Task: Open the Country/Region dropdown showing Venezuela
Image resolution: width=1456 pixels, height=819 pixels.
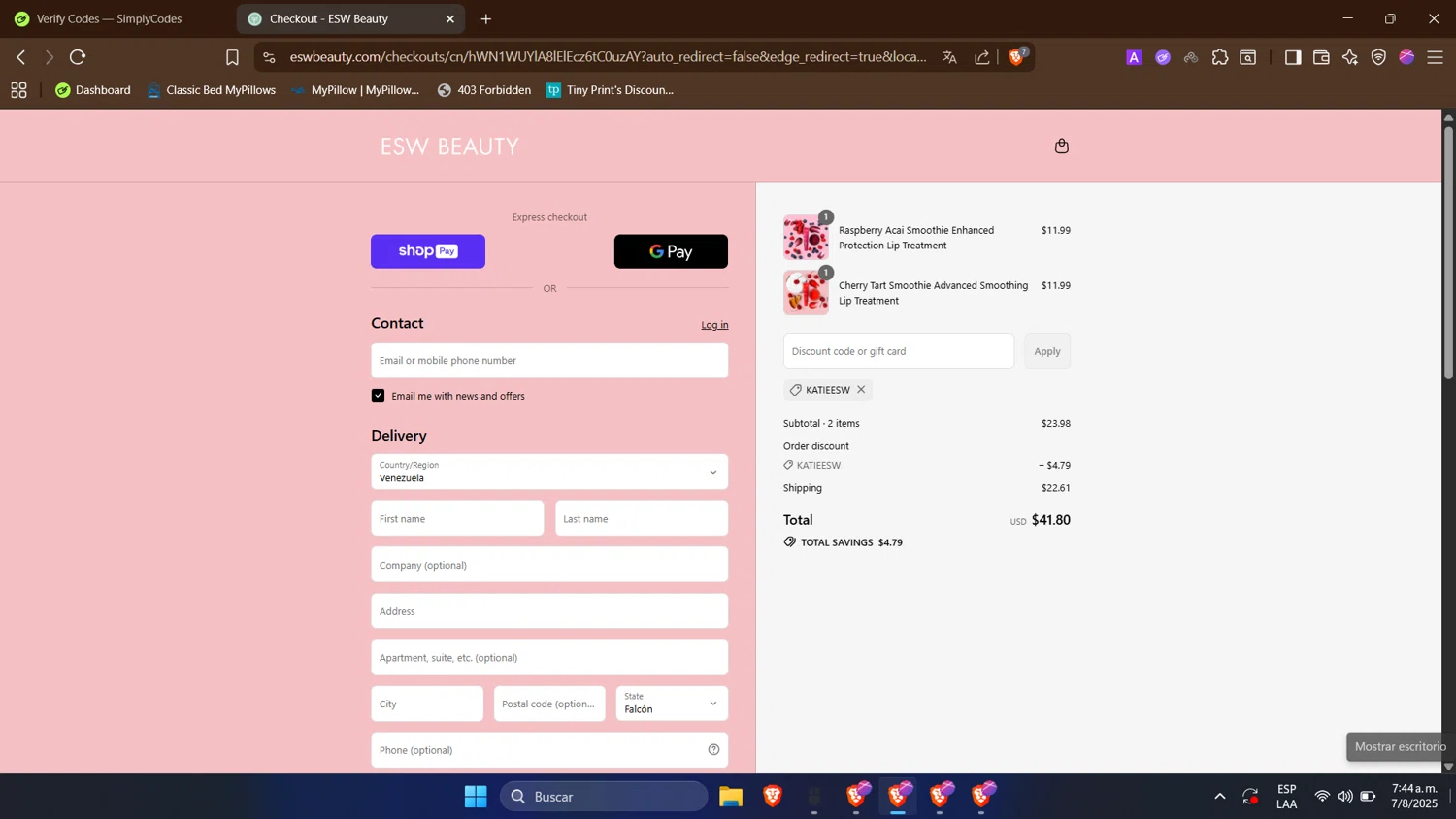Action: click(549, 472)
